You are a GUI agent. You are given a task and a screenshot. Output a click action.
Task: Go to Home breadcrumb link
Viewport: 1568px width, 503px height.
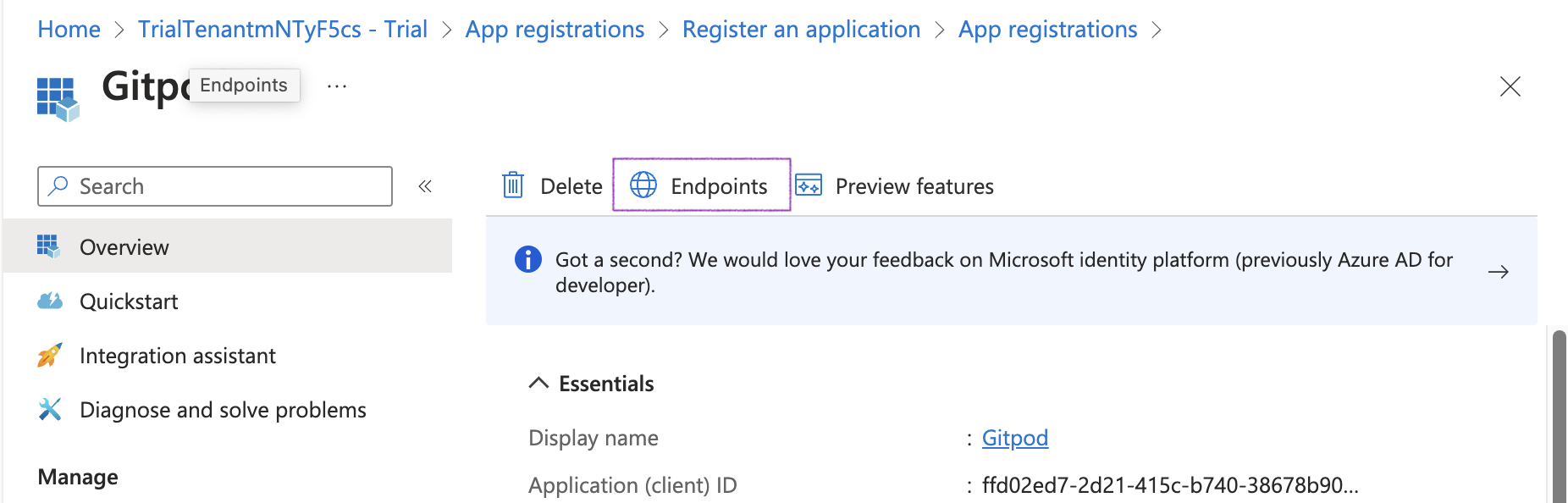click(x=69, y=30)
